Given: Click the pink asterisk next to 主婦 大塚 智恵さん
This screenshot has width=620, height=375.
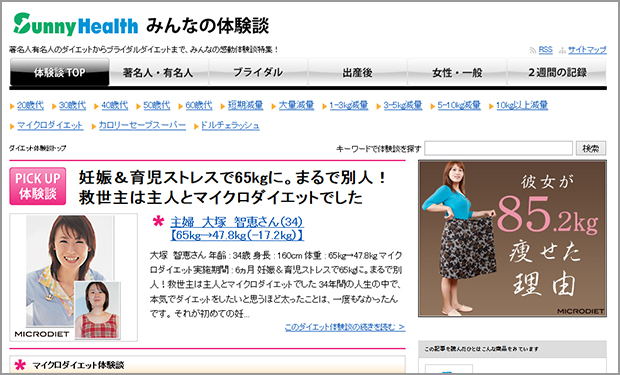Looking at the screenshot, I should [158, 222].
